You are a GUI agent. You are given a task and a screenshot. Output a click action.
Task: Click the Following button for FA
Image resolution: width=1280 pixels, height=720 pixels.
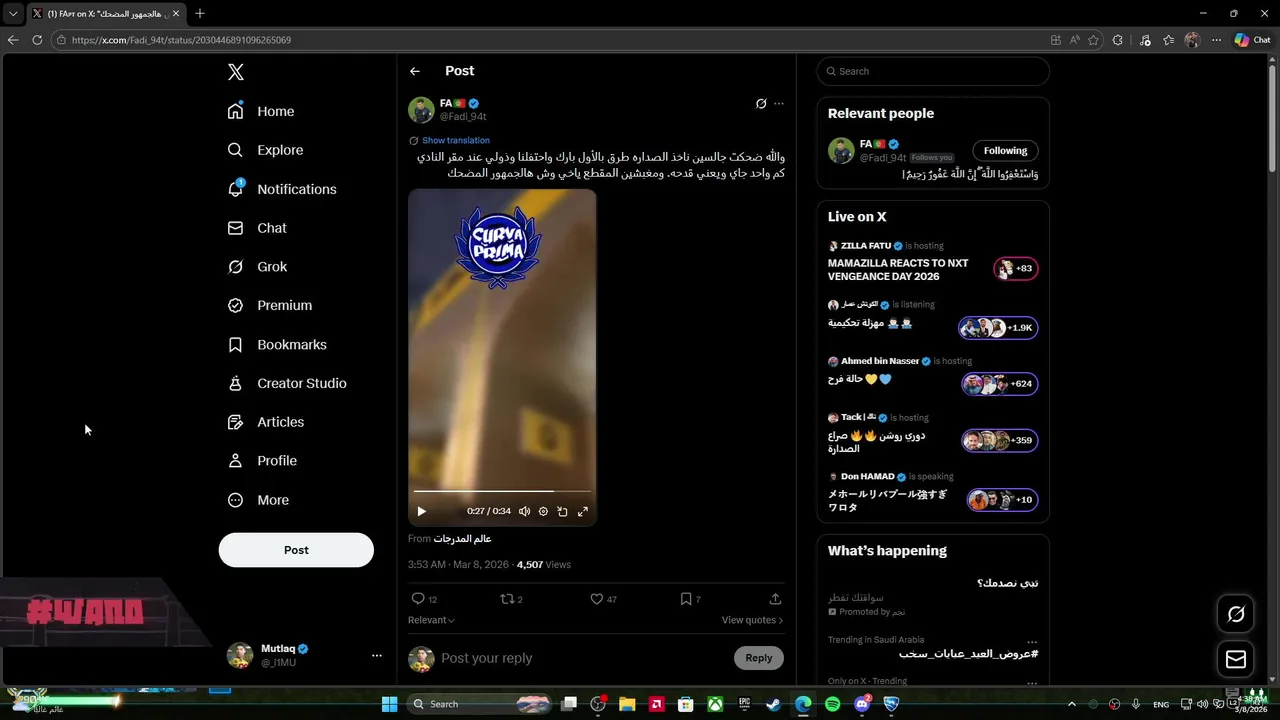(x=1005, y=151)
